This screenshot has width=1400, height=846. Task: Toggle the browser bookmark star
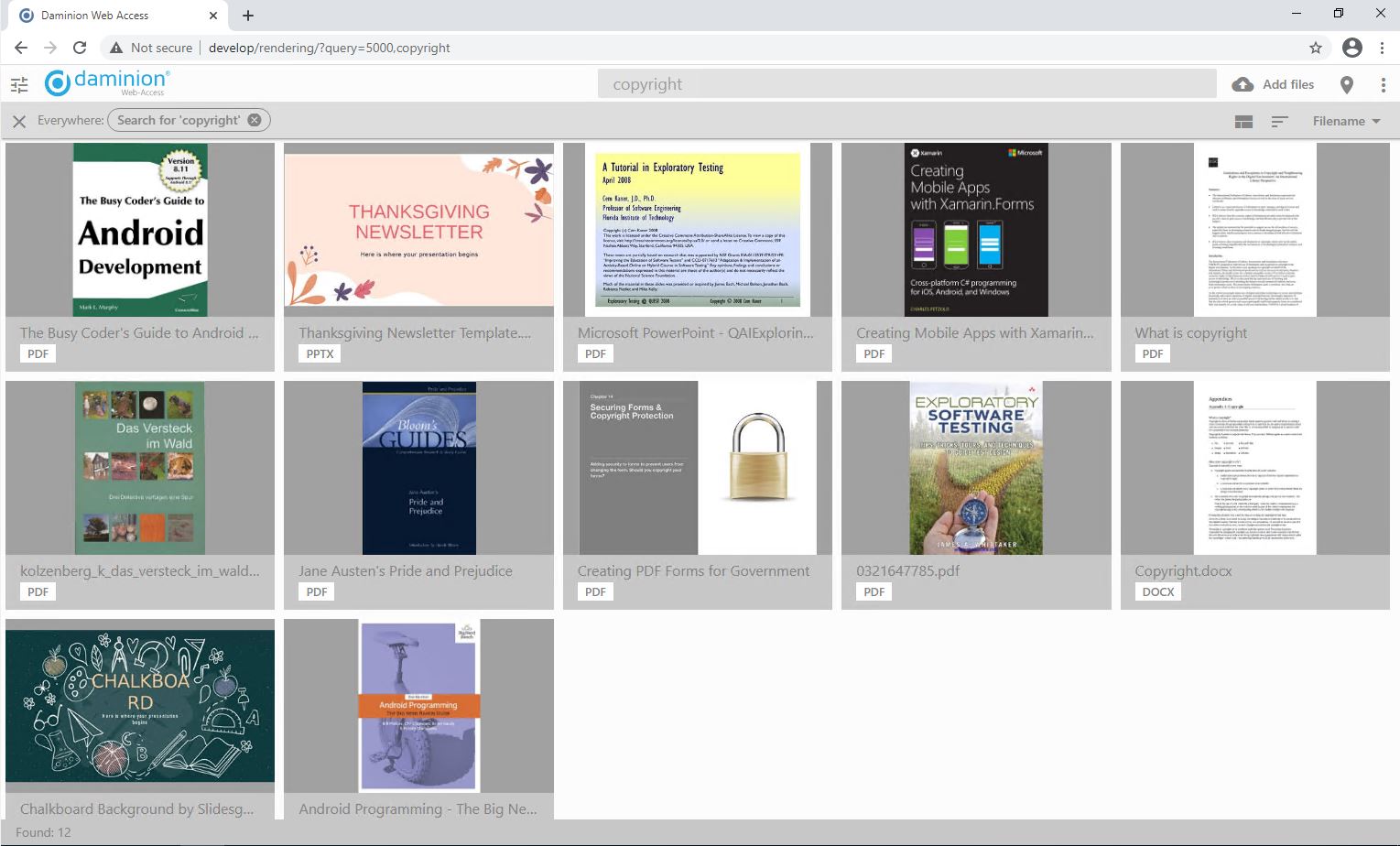point(1315,48)
